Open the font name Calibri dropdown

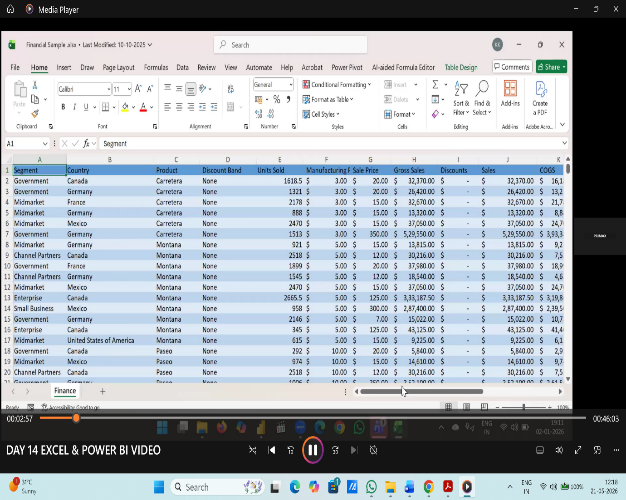point(109,89)
